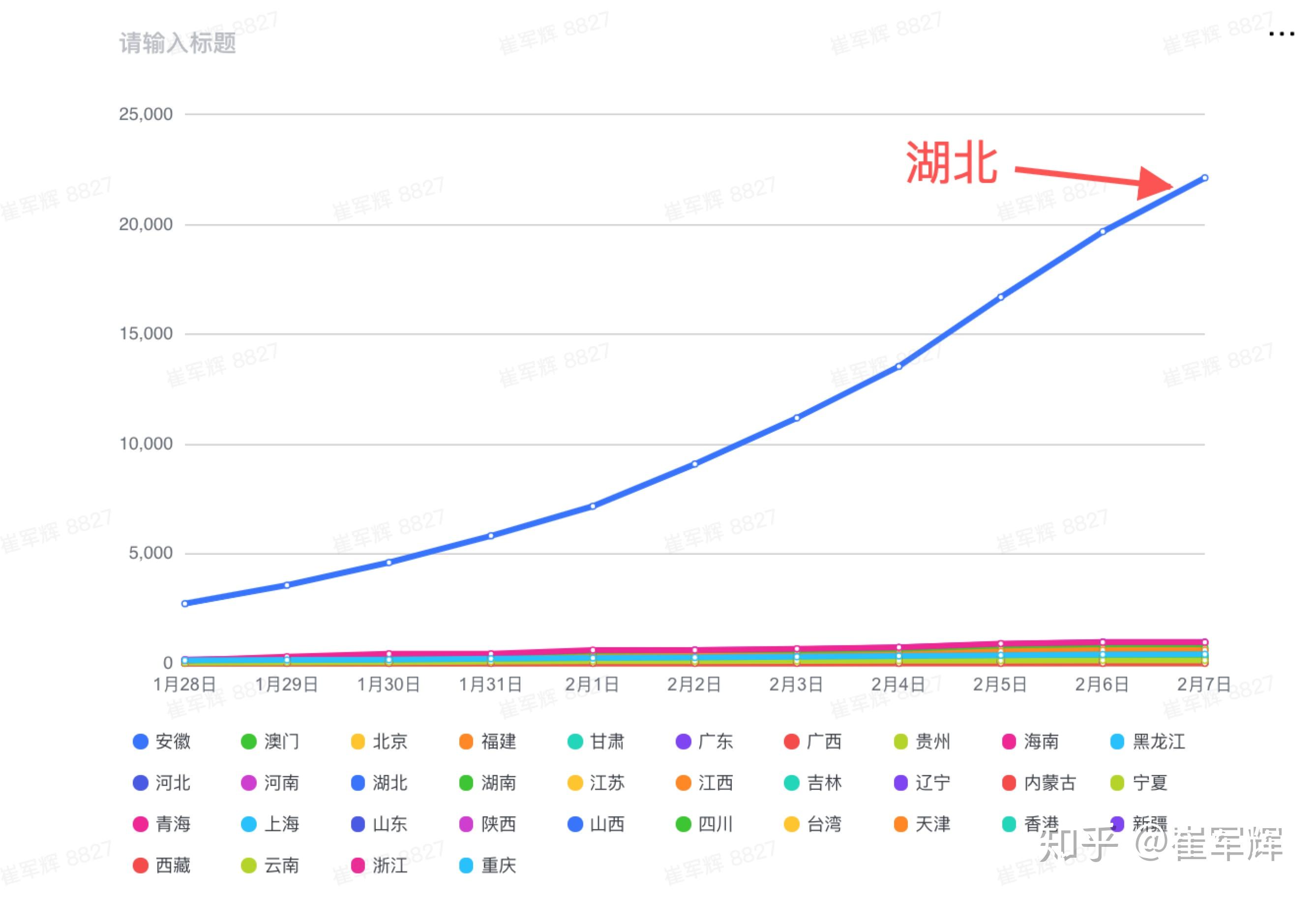Hide the 北京 series via legend
The height and width of the screenshot is (897, 1316).
pyautogui.click(x=379, y=741)
